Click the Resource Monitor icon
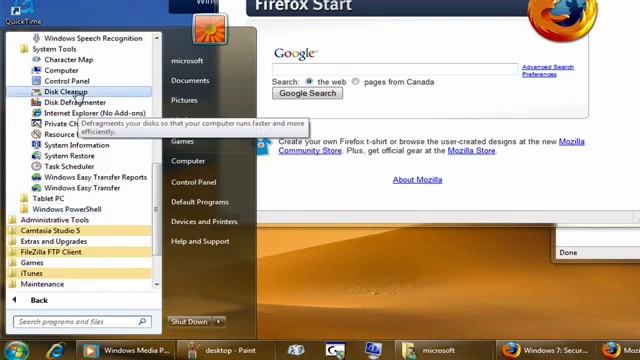 36,134
